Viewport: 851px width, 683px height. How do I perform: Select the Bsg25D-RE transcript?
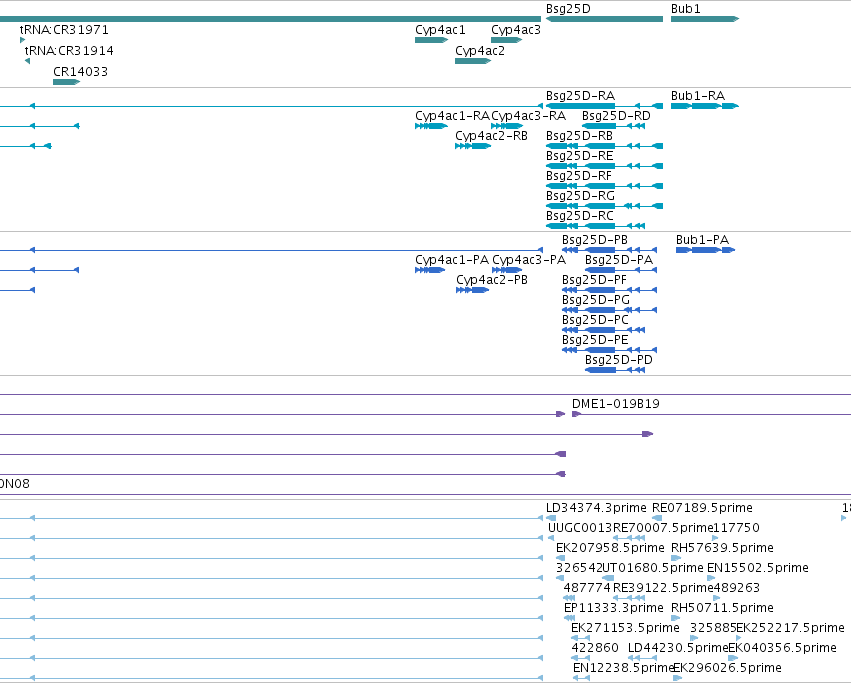pyautogui.click(x=604, y=166)
